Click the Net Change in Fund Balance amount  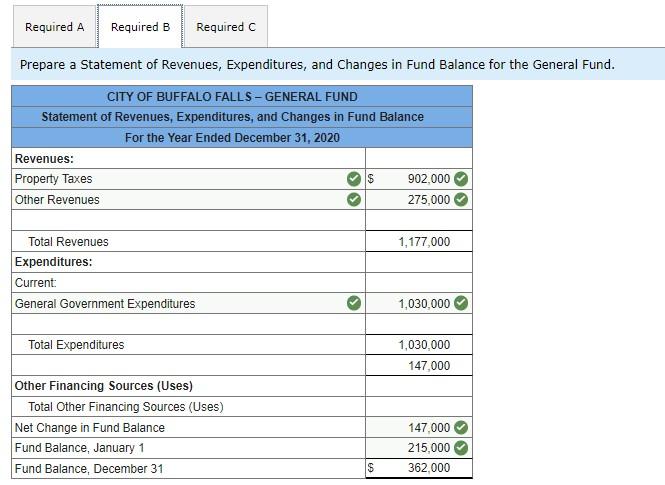tap(419, 427)
